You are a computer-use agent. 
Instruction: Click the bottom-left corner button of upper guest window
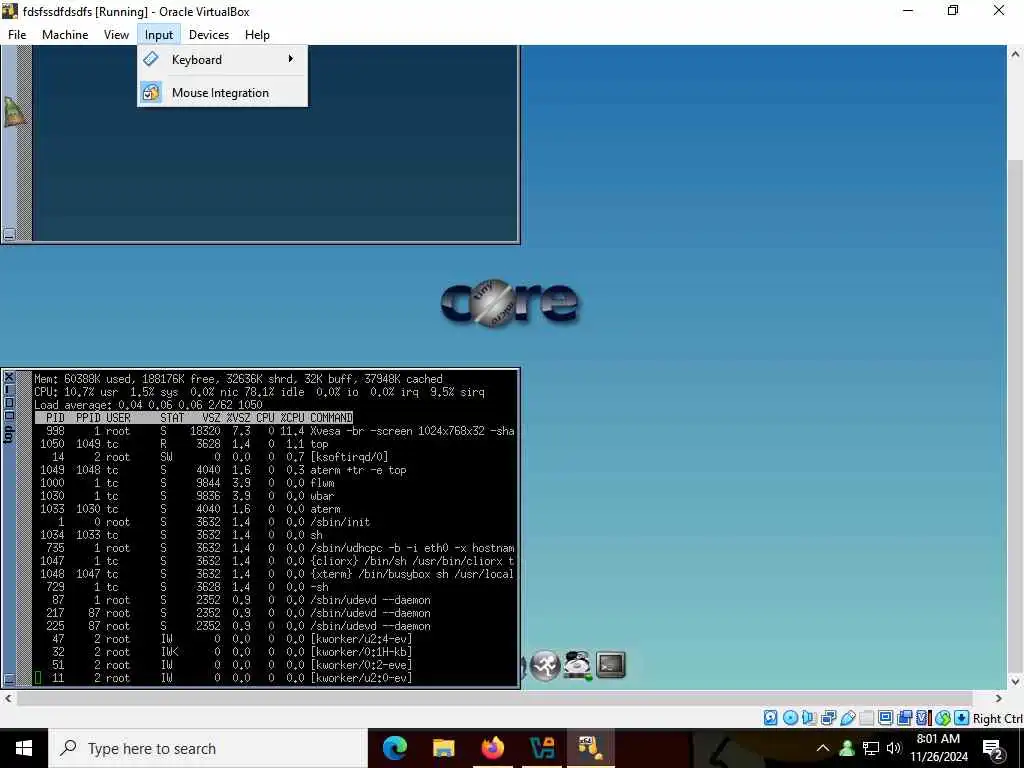(x=9, y=234)
